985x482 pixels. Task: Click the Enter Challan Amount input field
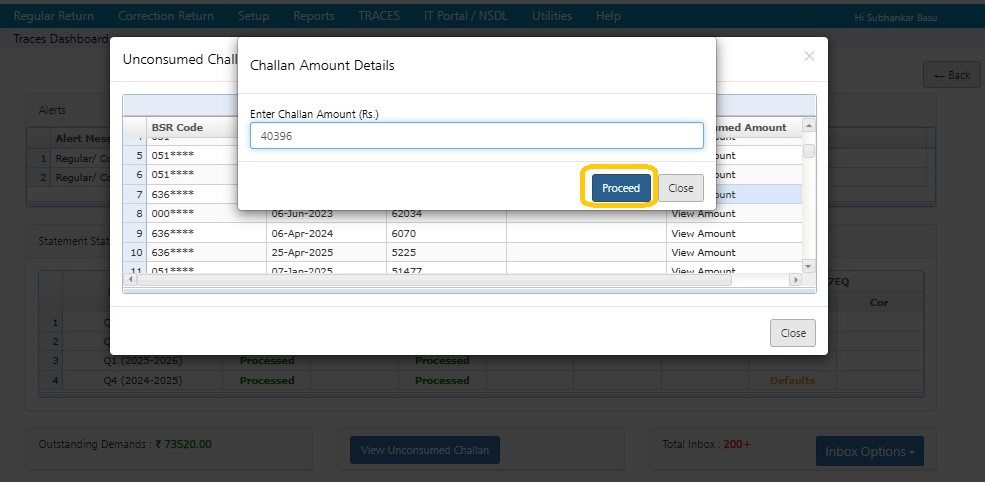click(x=476, y=136)
